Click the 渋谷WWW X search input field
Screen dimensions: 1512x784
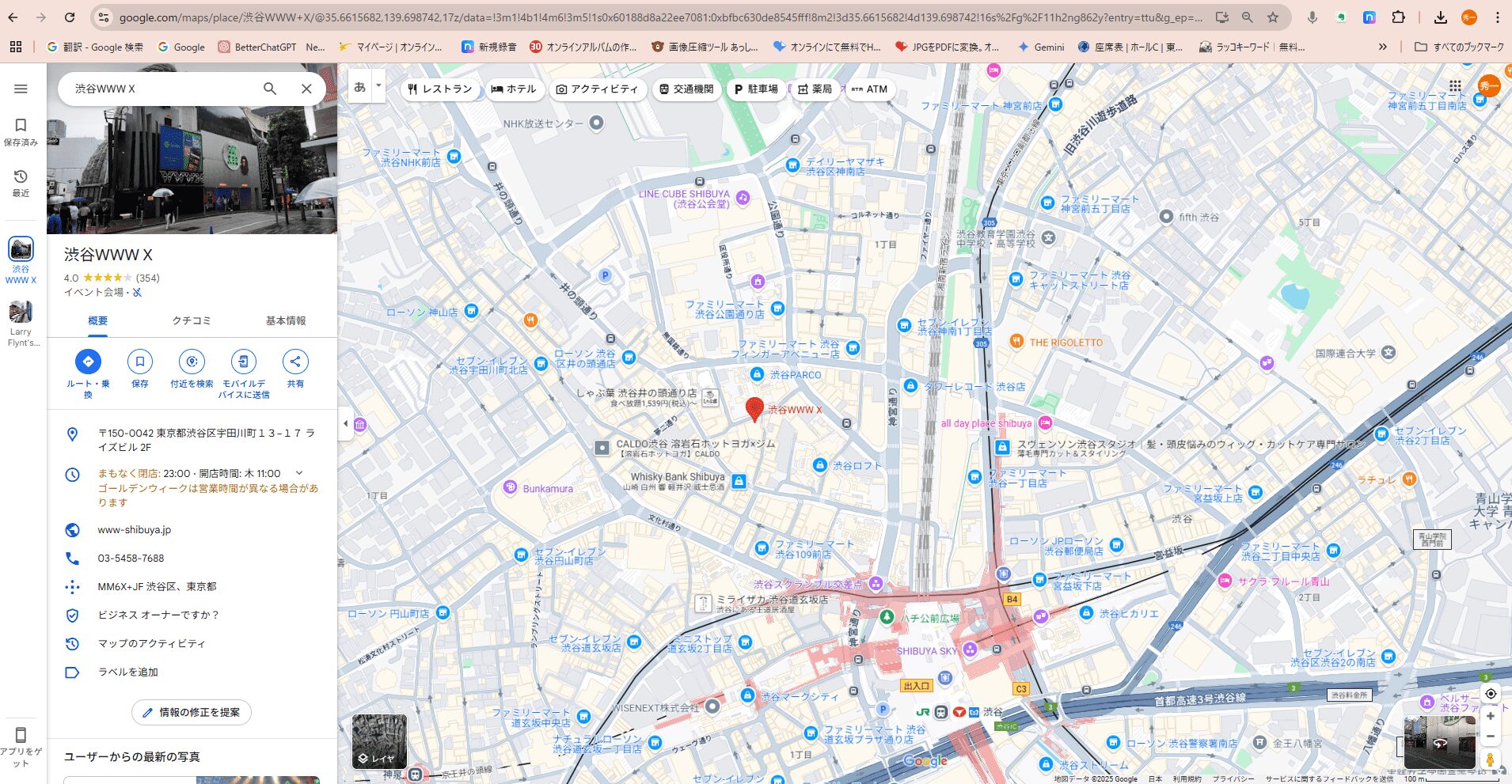coord(158,89)
